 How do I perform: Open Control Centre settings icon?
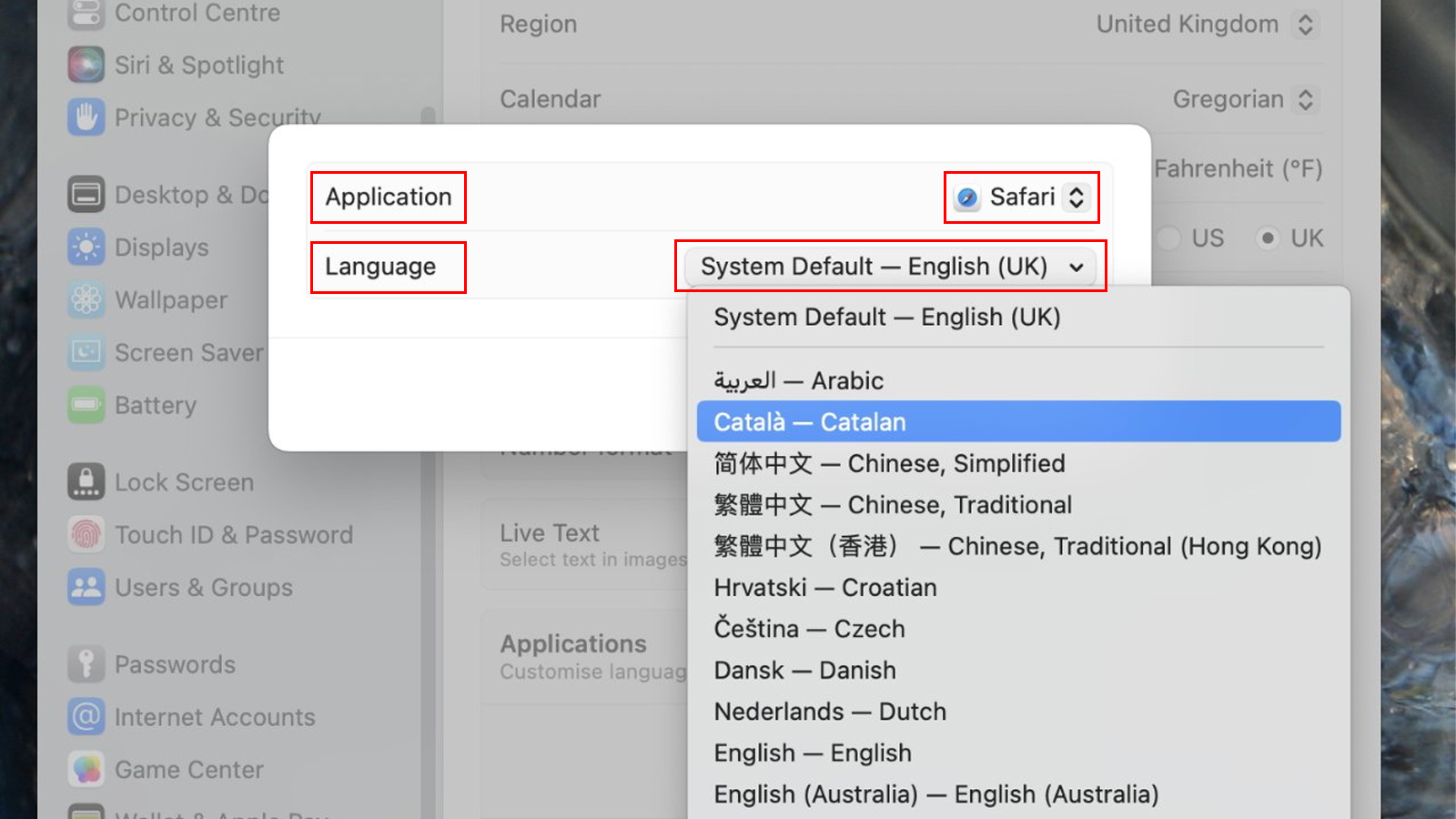pos(86,13)
